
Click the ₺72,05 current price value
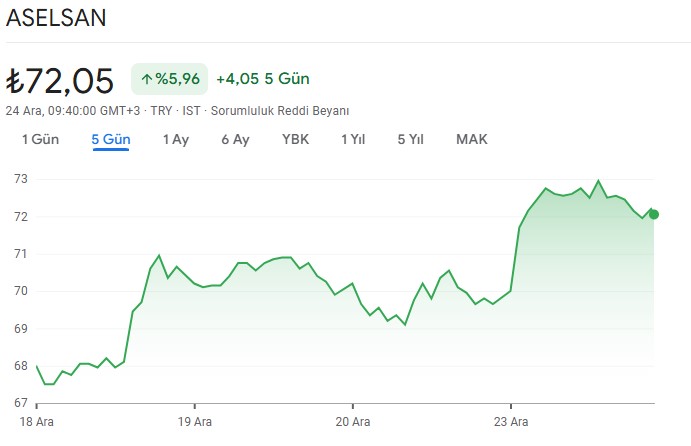59,81
